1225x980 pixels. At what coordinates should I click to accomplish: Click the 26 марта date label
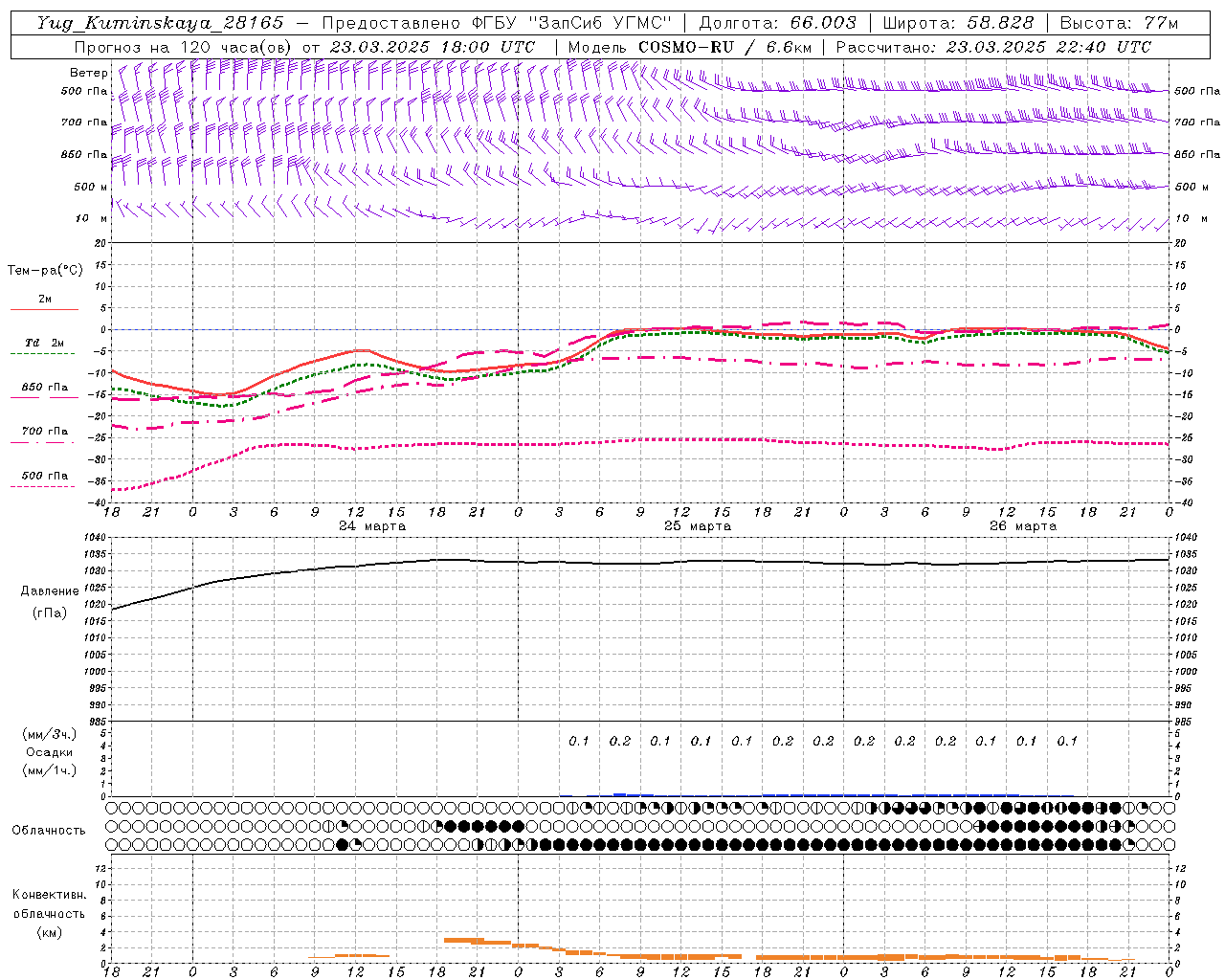[x=1023, y=526]
